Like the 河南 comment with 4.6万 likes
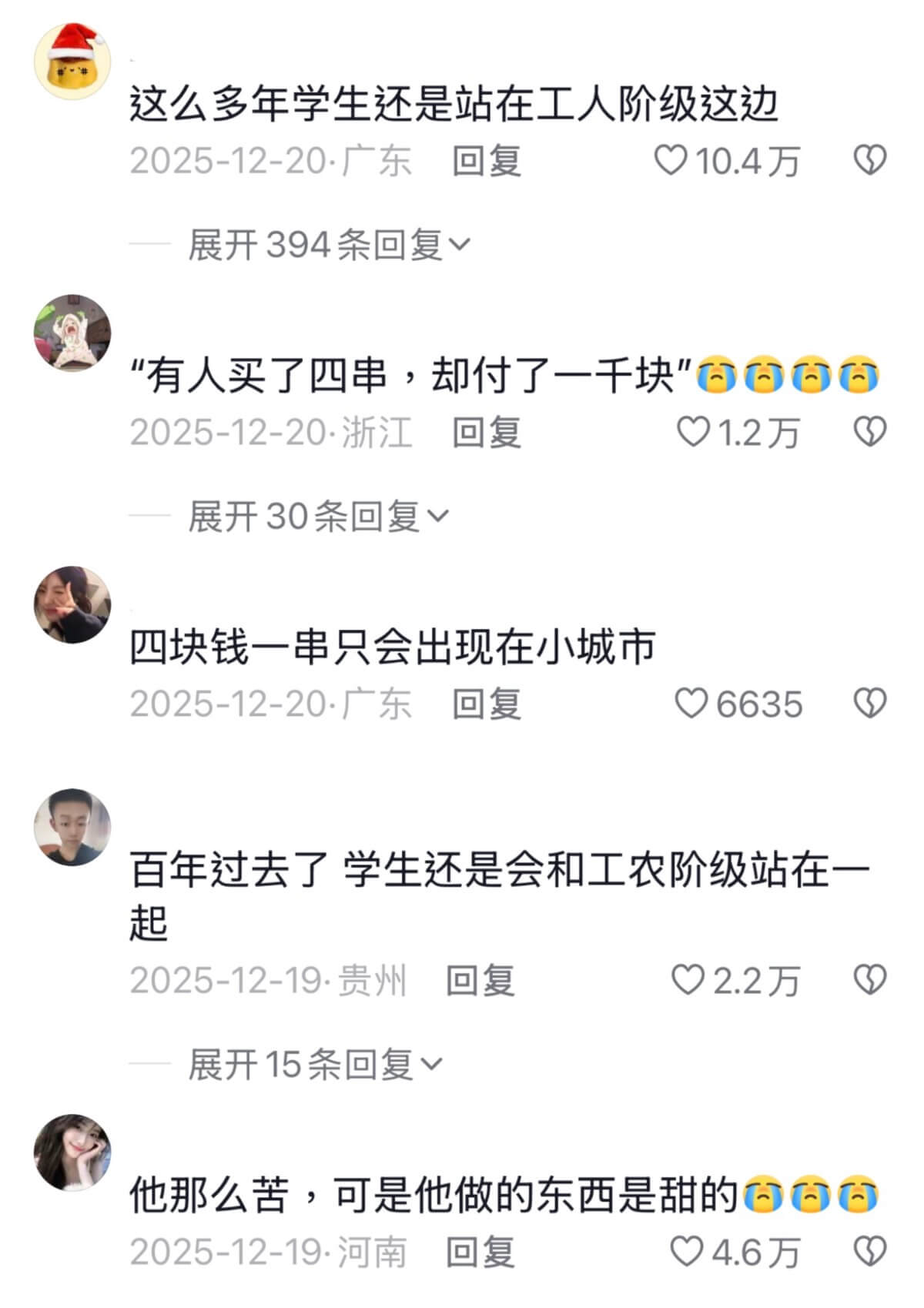The height and width of the screenshot is (1308, 924). [688, 1252]
